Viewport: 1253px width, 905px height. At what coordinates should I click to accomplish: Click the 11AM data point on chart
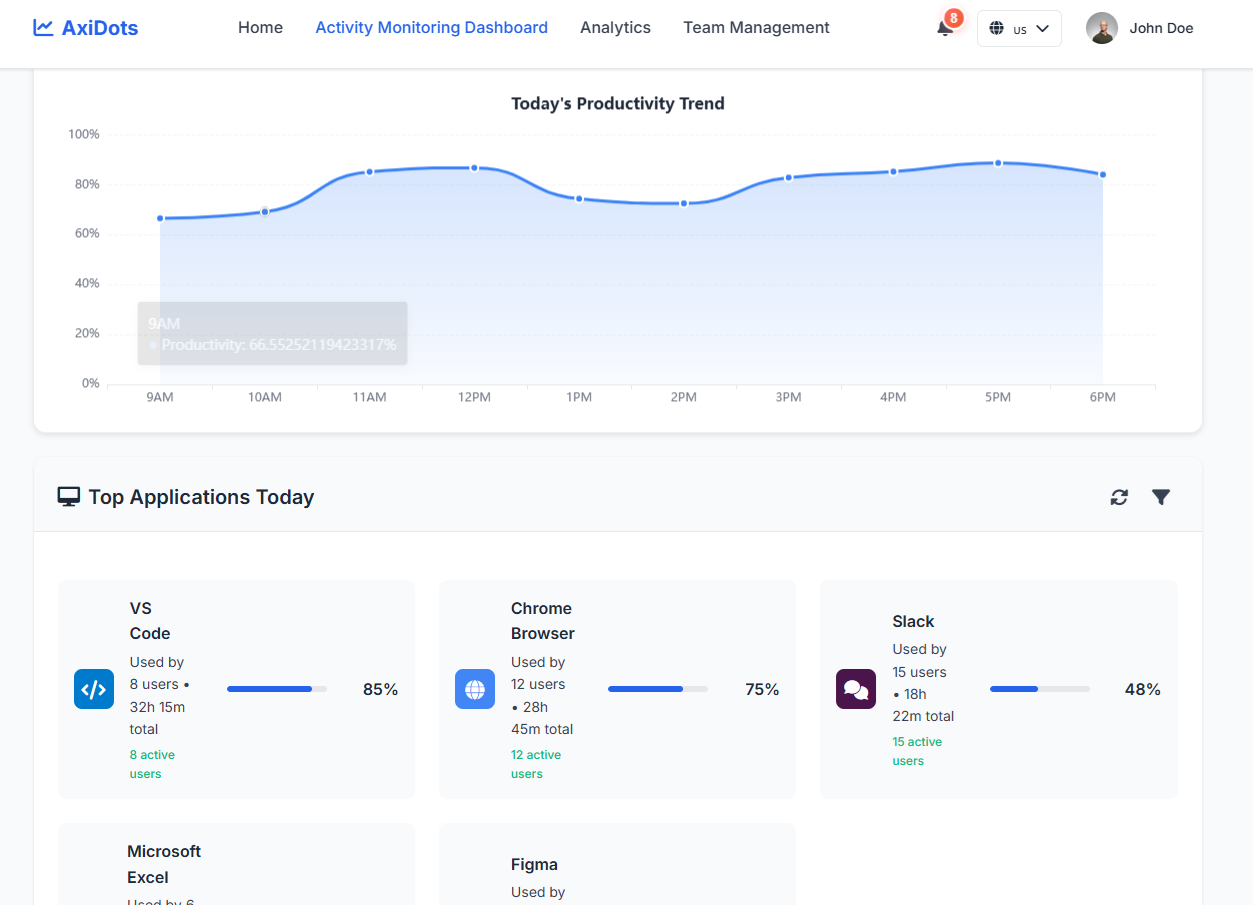(369, 172)
